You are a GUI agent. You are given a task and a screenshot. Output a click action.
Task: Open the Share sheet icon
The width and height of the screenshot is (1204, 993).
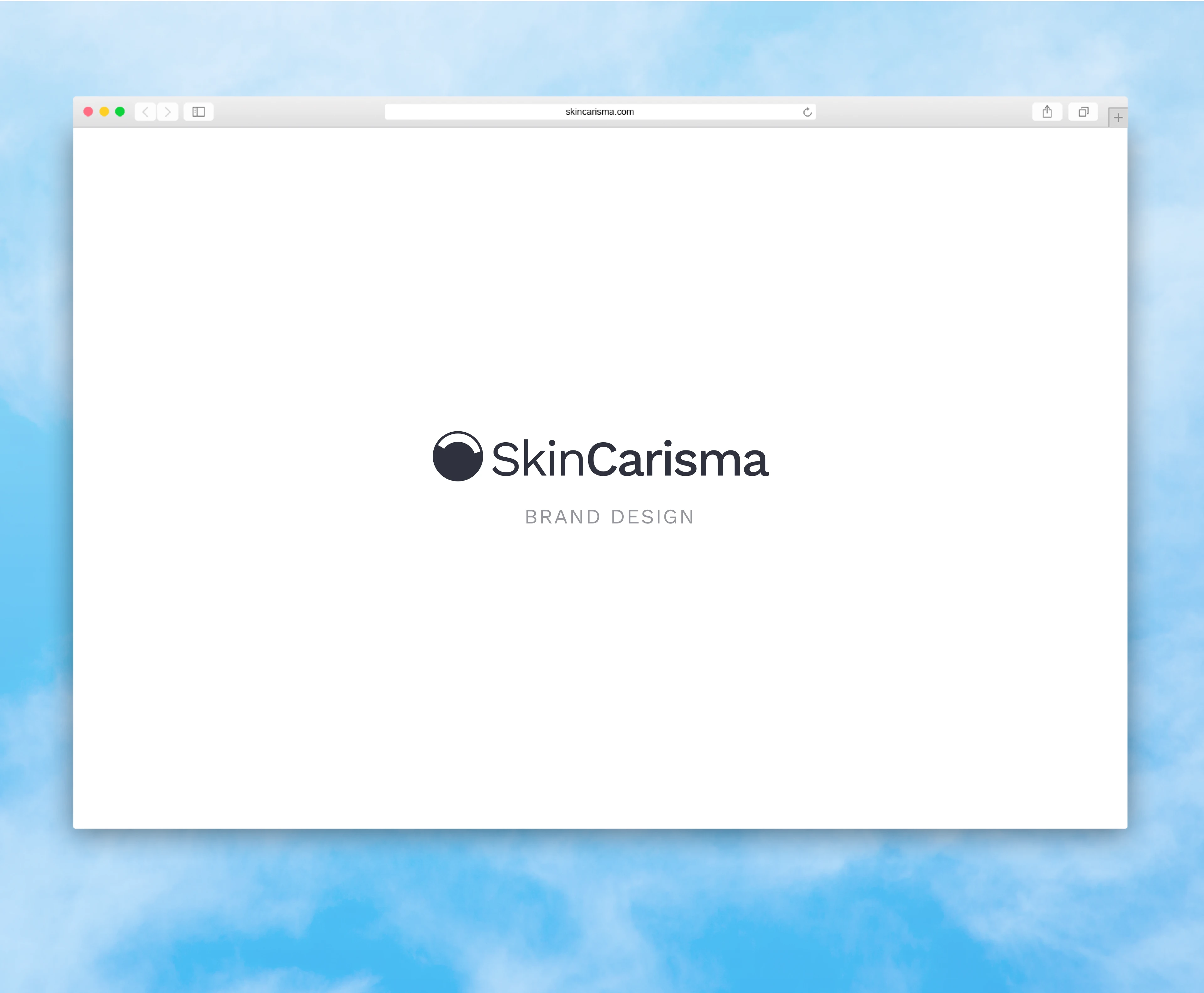click(1047, 112)
